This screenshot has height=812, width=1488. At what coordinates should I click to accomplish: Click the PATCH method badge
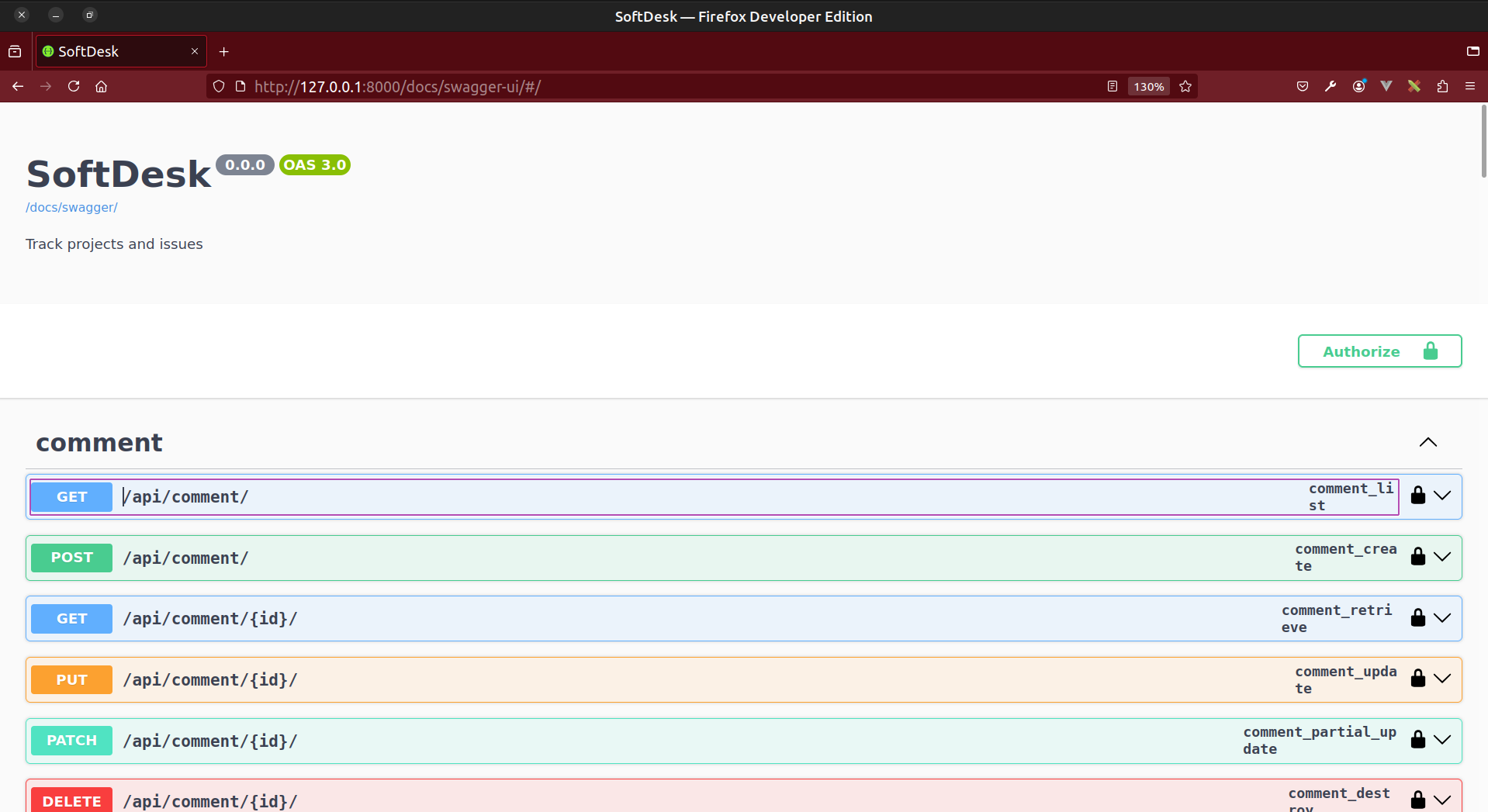[71, 741]
